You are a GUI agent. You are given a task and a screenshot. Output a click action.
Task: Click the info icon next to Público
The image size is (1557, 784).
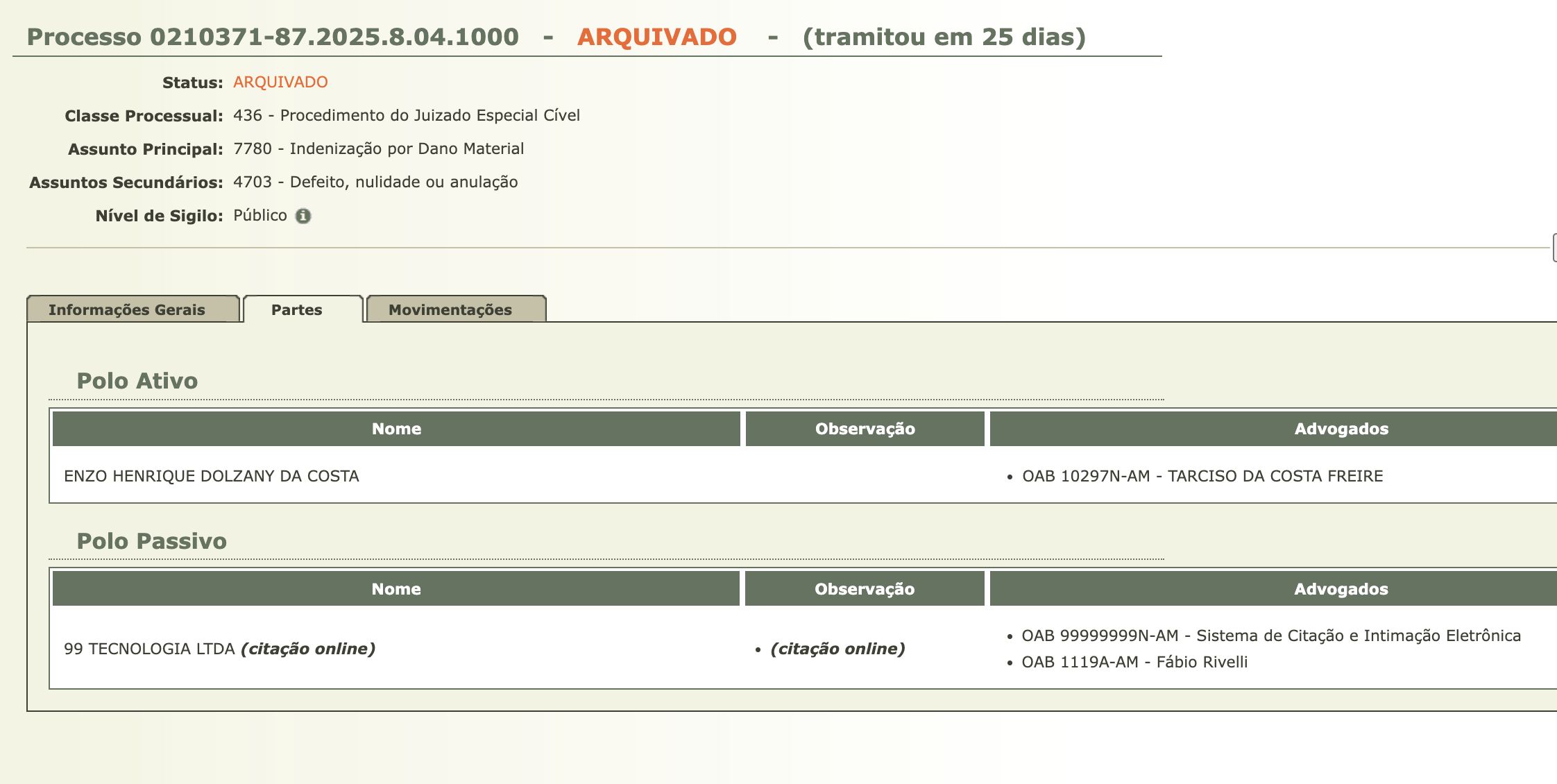(x=303, y=216)
